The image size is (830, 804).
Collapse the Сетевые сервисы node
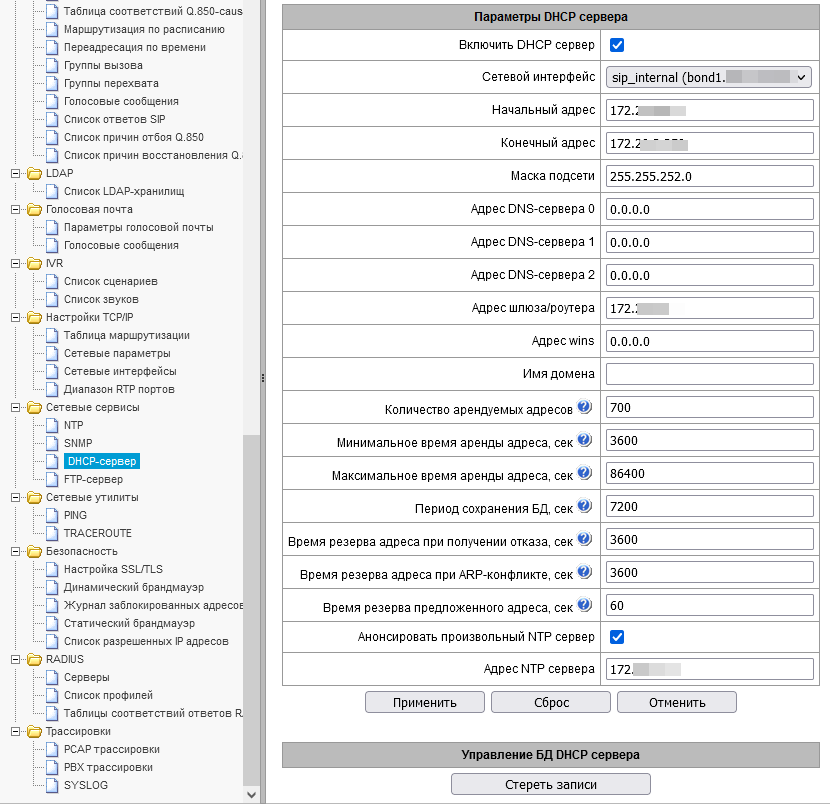coord(15,407)
